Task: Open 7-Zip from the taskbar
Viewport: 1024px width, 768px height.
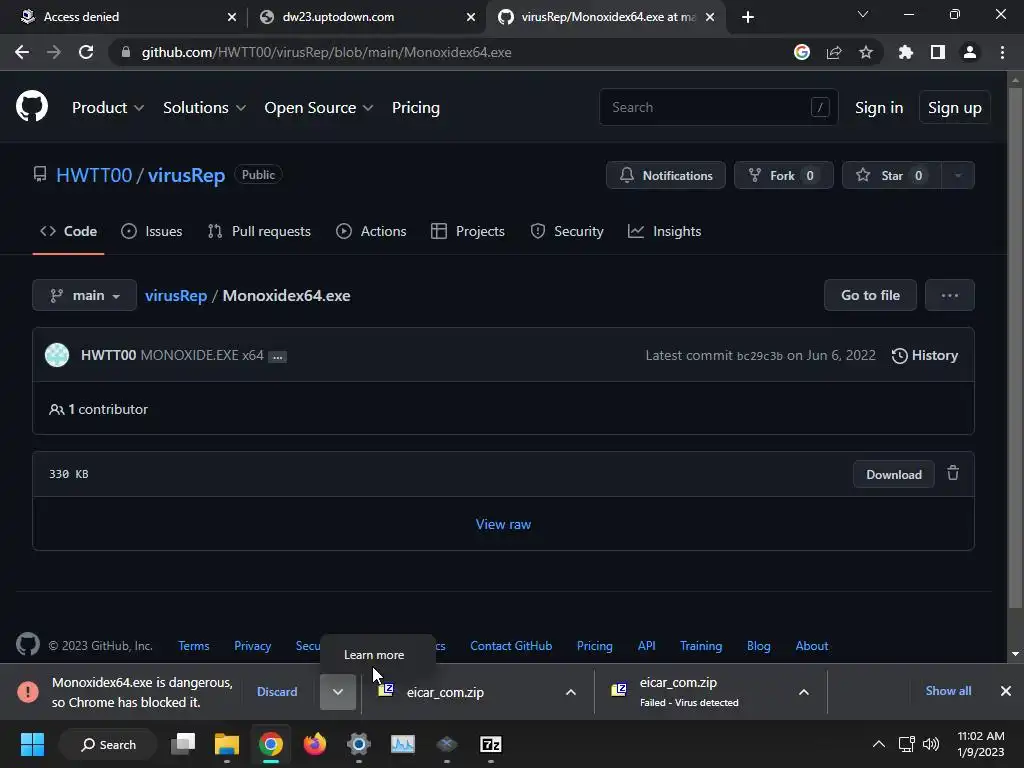Action: pyautogui.click(x=490, y=744)
